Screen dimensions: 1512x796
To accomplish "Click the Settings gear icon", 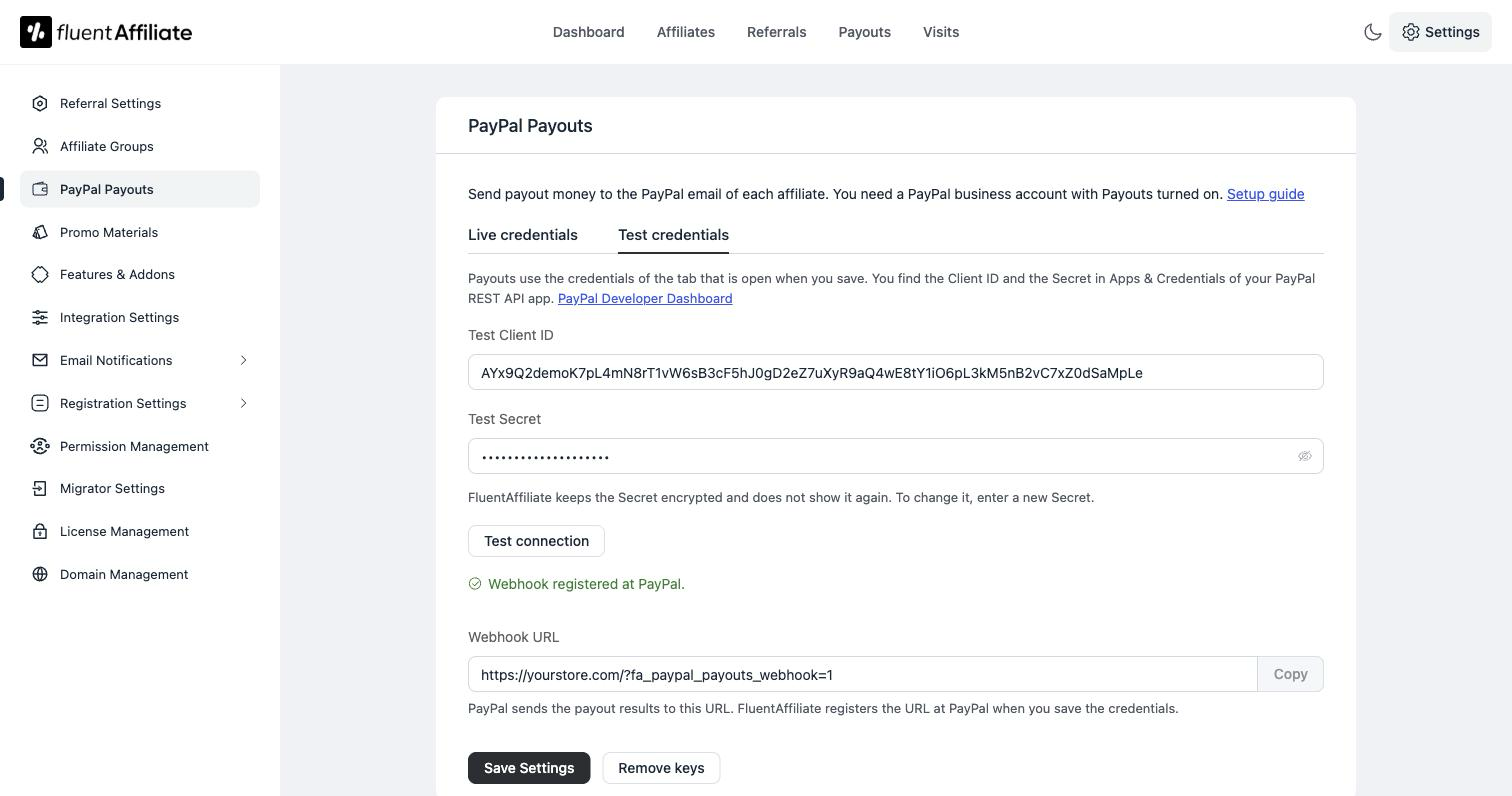I will tap(1411, 32).
